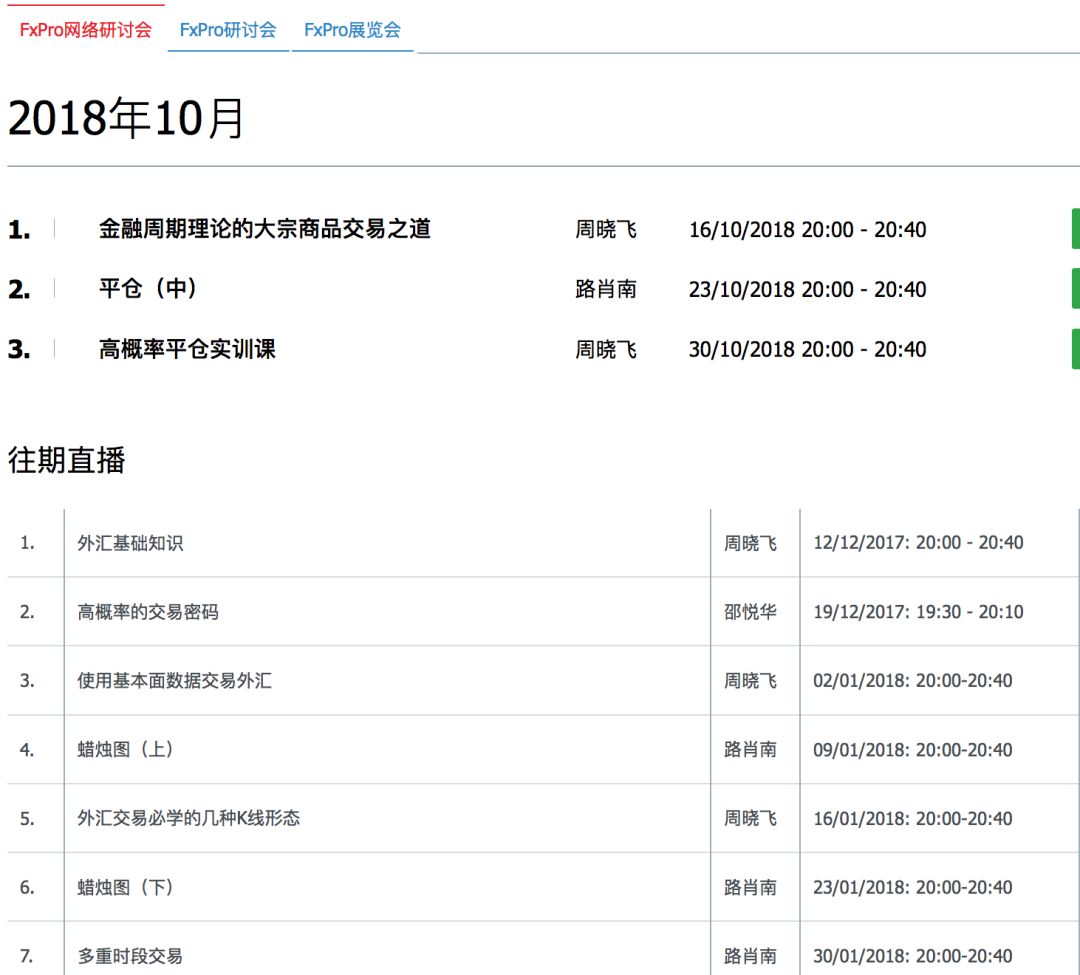This screenshot has width=1080, height=975.
Task: Click green button for 16/10/2018 webinar
Action: pos(1075,229)
